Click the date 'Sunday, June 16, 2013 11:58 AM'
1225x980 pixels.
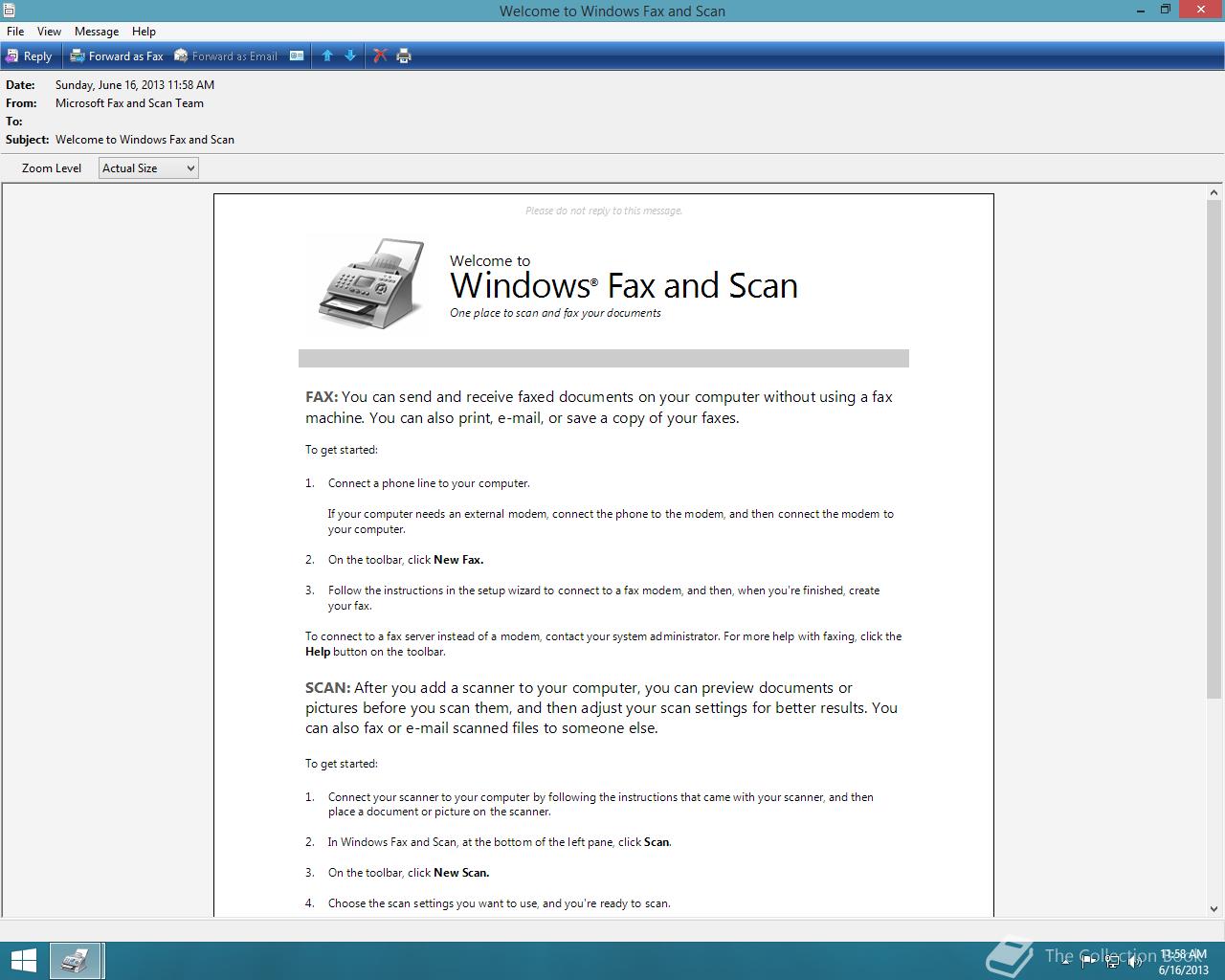tap(135, 85)
